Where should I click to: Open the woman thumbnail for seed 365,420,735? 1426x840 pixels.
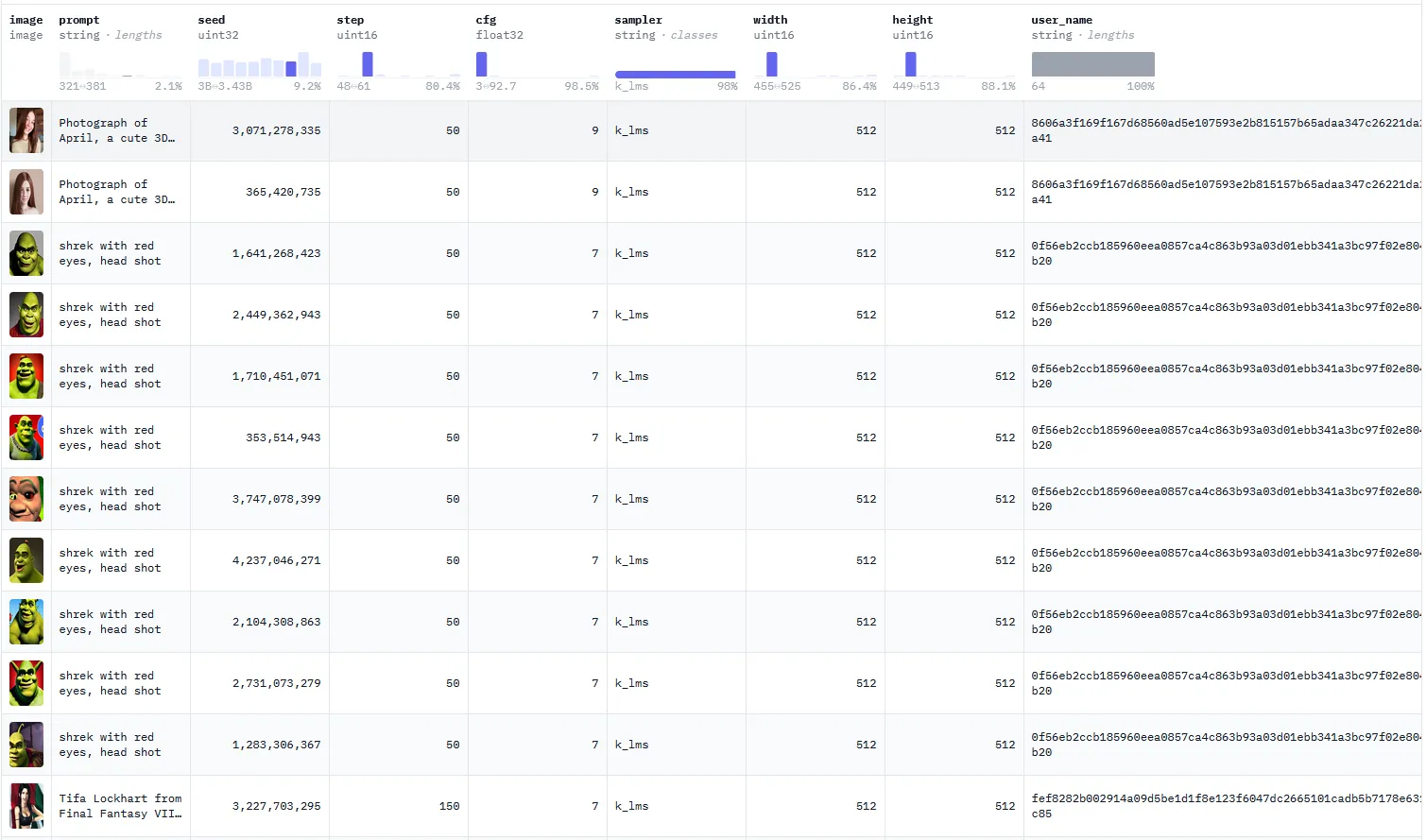coord(26,192)
